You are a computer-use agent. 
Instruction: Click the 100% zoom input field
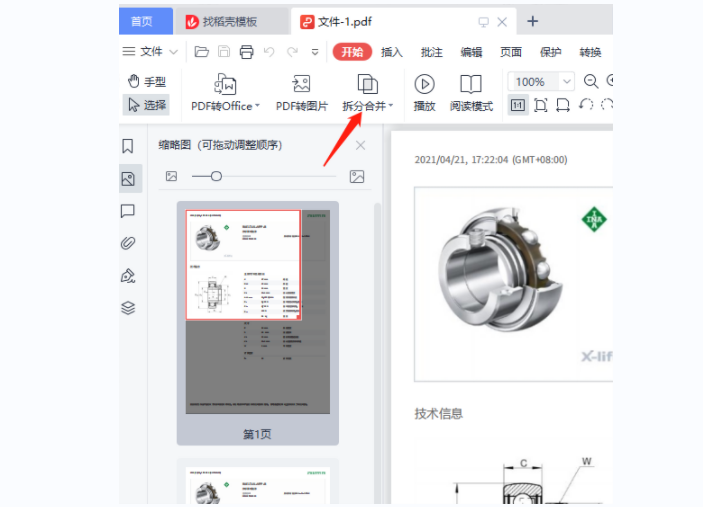click(533, 82)
